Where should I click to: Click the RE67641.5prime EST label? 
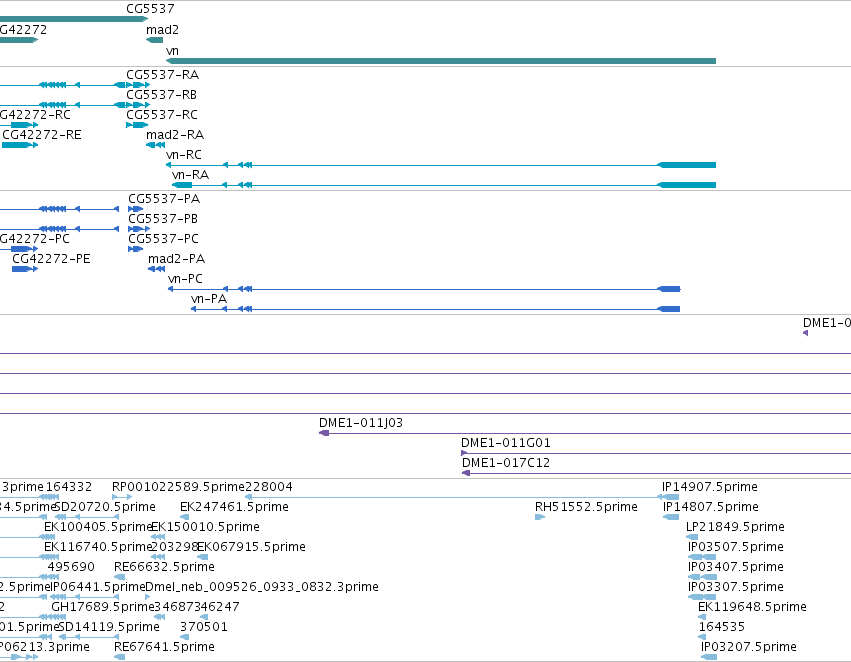click(164, 647)
